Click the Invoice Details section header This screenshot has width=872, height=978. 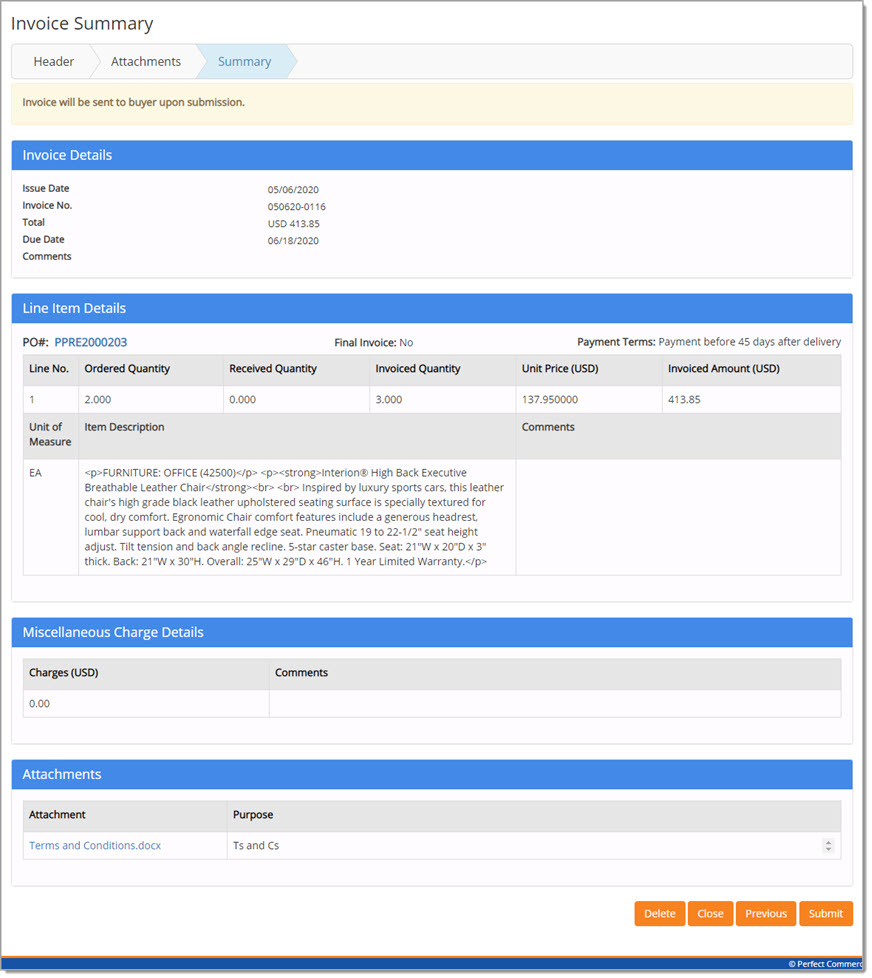[x=67, y=155]
